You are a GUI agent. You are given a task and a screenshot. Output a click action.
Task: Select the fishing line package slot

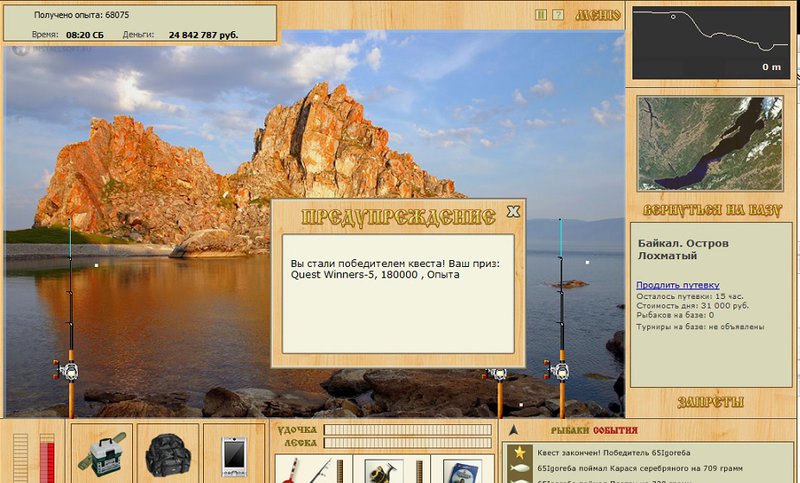coord(462,470)
